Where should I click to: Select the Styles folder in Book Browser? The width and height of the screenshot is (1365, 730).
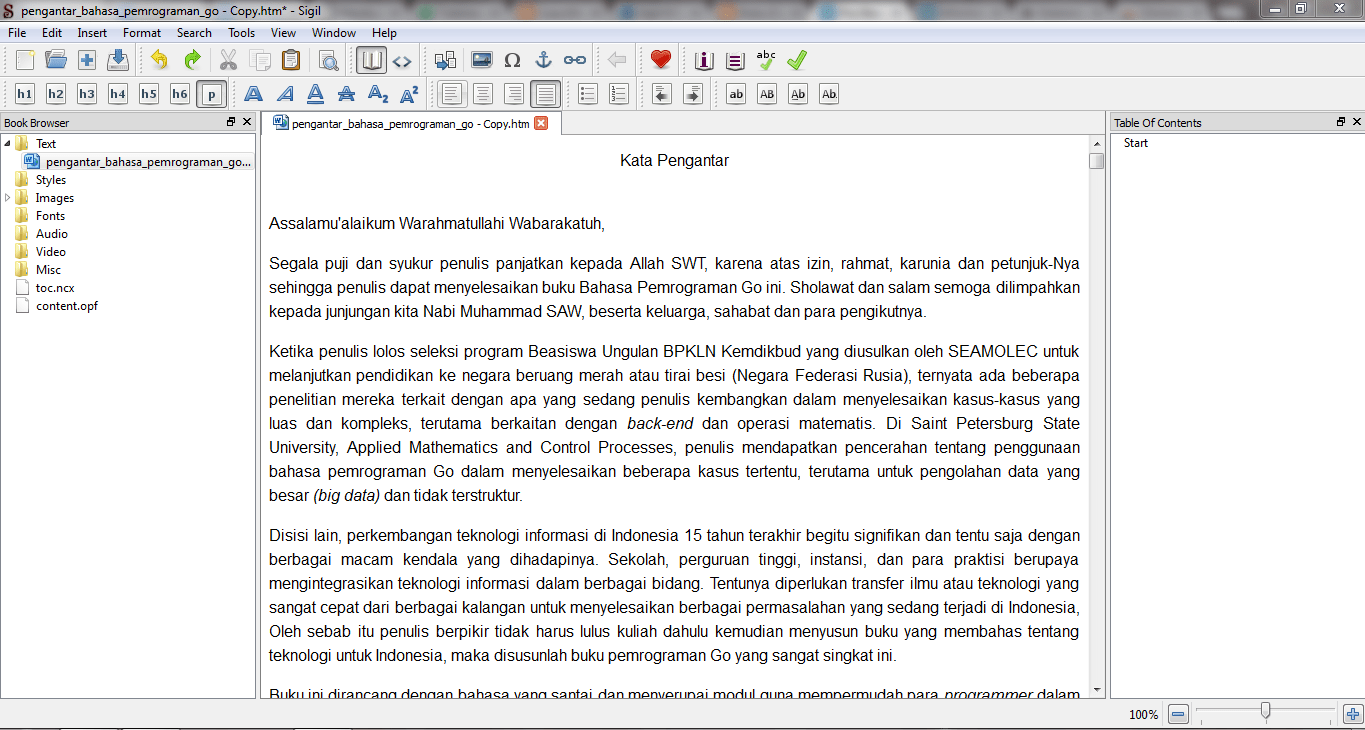(x=51, y=180)
